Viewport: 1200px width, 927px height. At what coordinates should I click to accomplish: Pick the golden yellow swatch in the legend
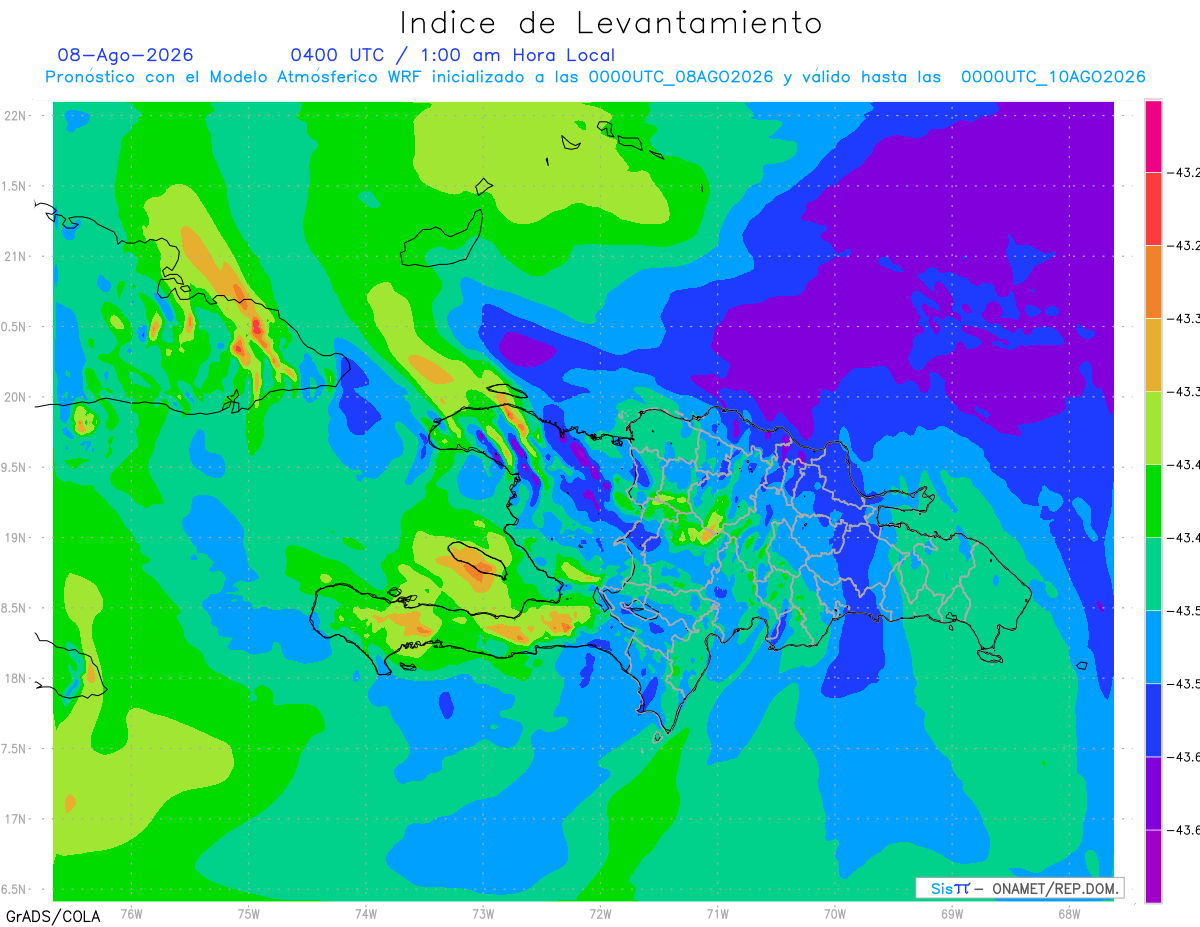pyautogui.click(x=1153, y=355)
